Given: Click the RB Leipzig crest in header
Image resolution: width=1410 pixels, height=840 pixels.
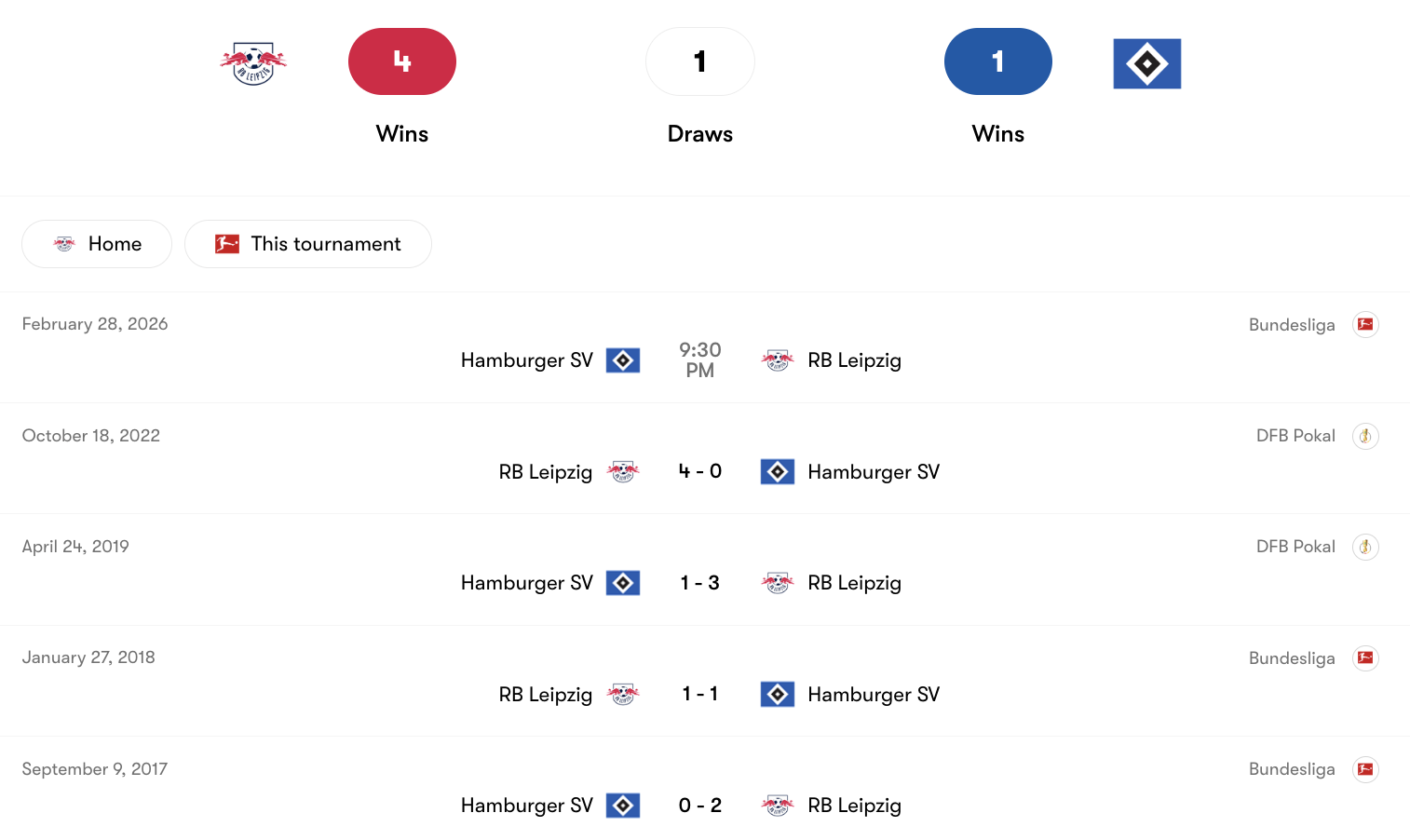Looking at the screenshot, I should pyautogui.click(x=253, y=63).
